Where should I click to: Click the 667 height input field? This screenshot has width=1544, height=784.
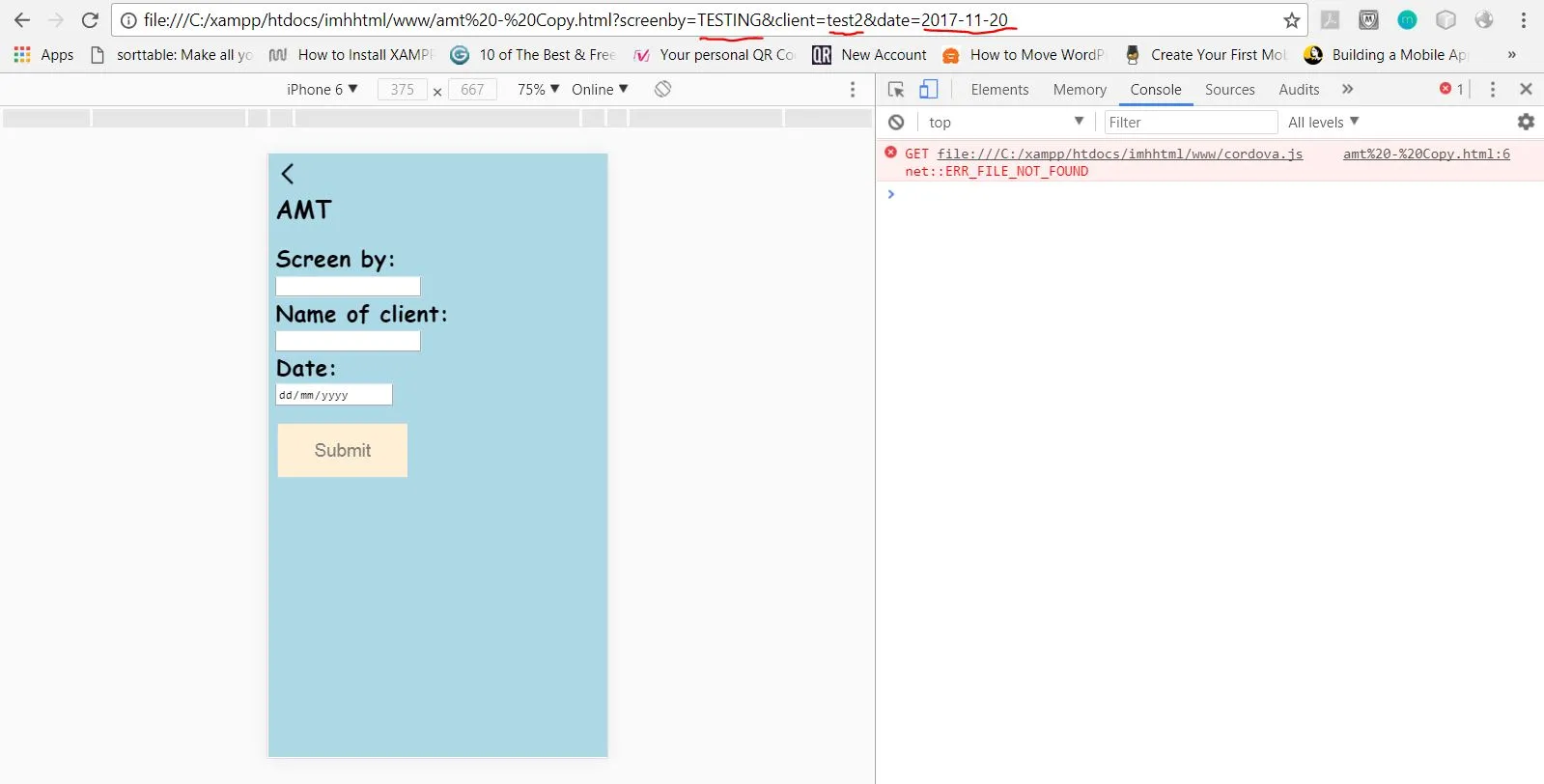(x=472, y=89)
